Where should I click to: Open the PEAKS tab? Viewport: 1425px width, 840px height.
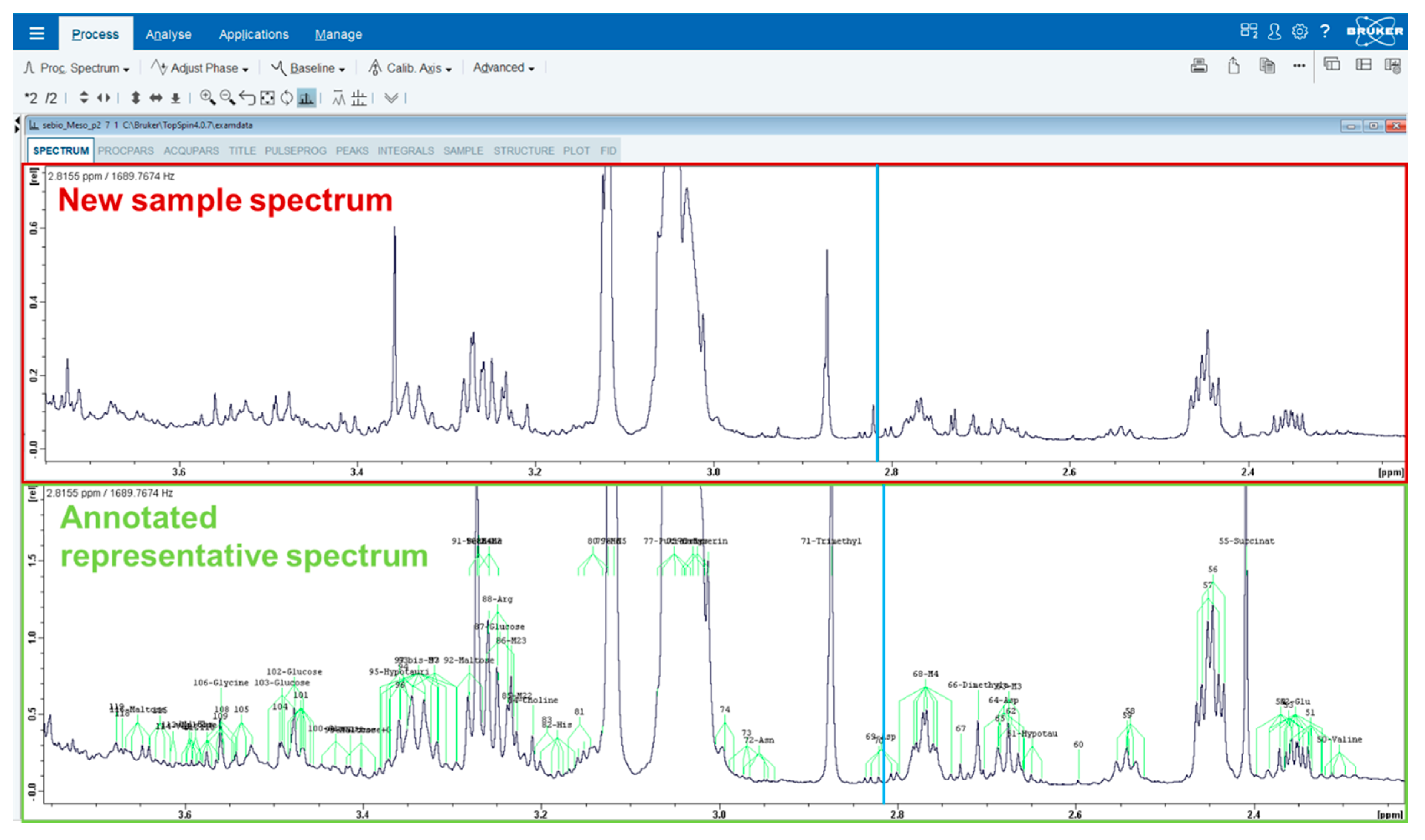click(351, 150)
